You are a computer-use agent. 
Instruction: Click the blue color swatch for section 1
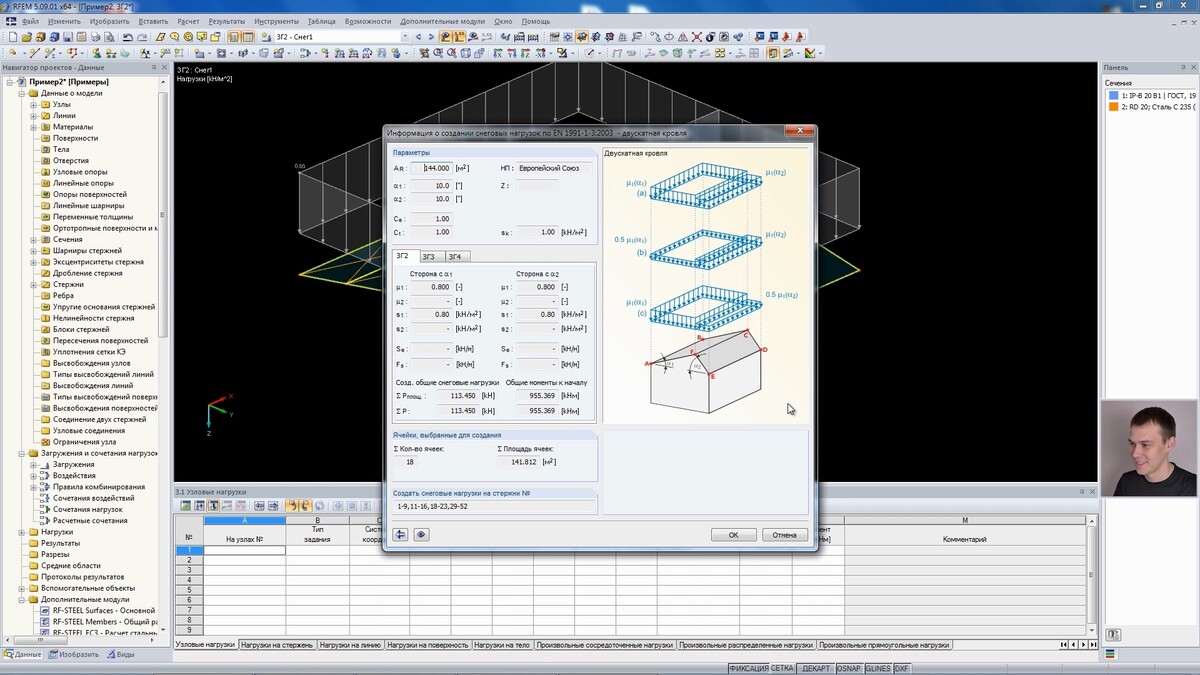coord(1113,96)
